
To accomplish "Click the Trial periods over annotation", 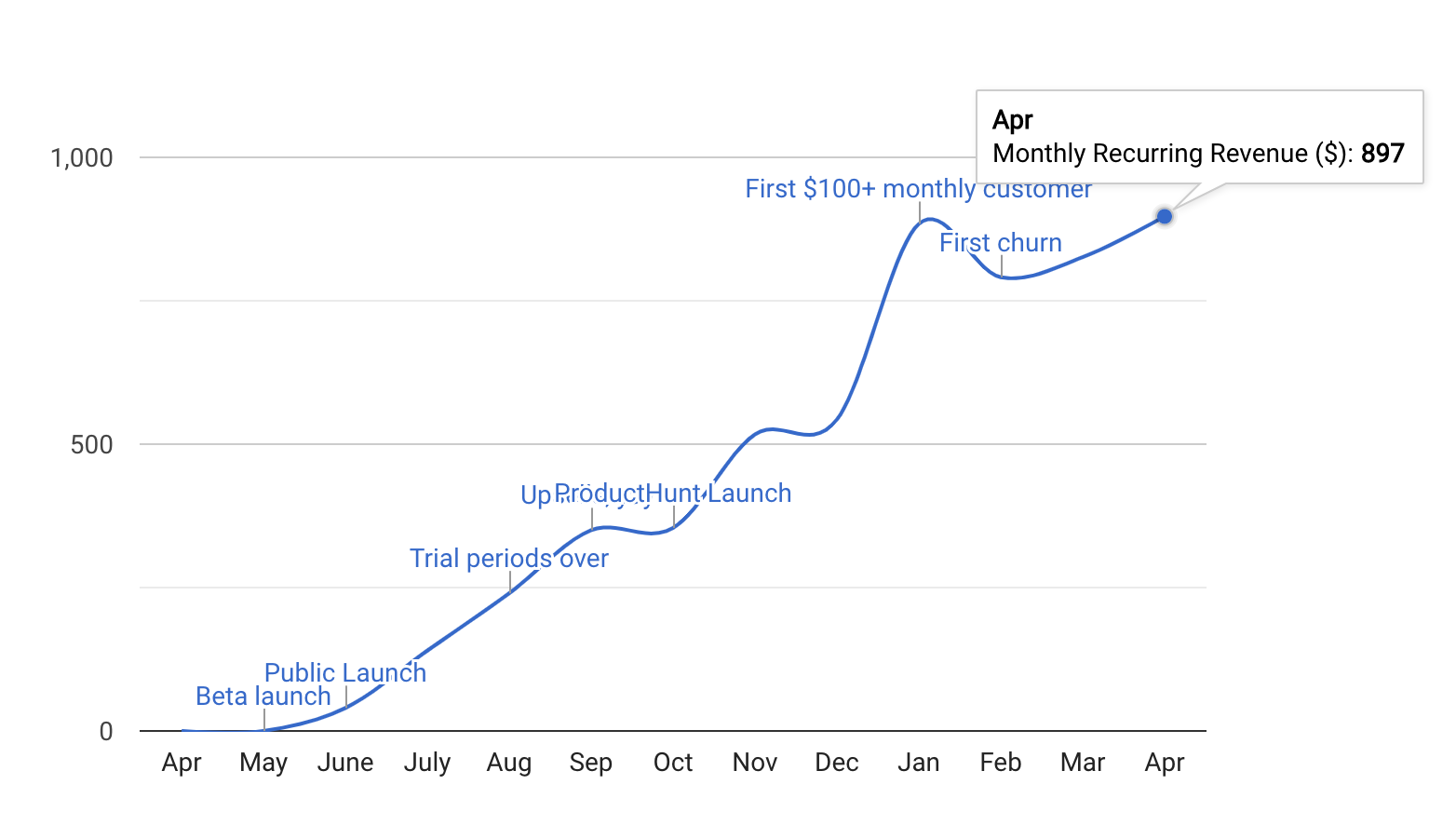I will coord(508,559).
